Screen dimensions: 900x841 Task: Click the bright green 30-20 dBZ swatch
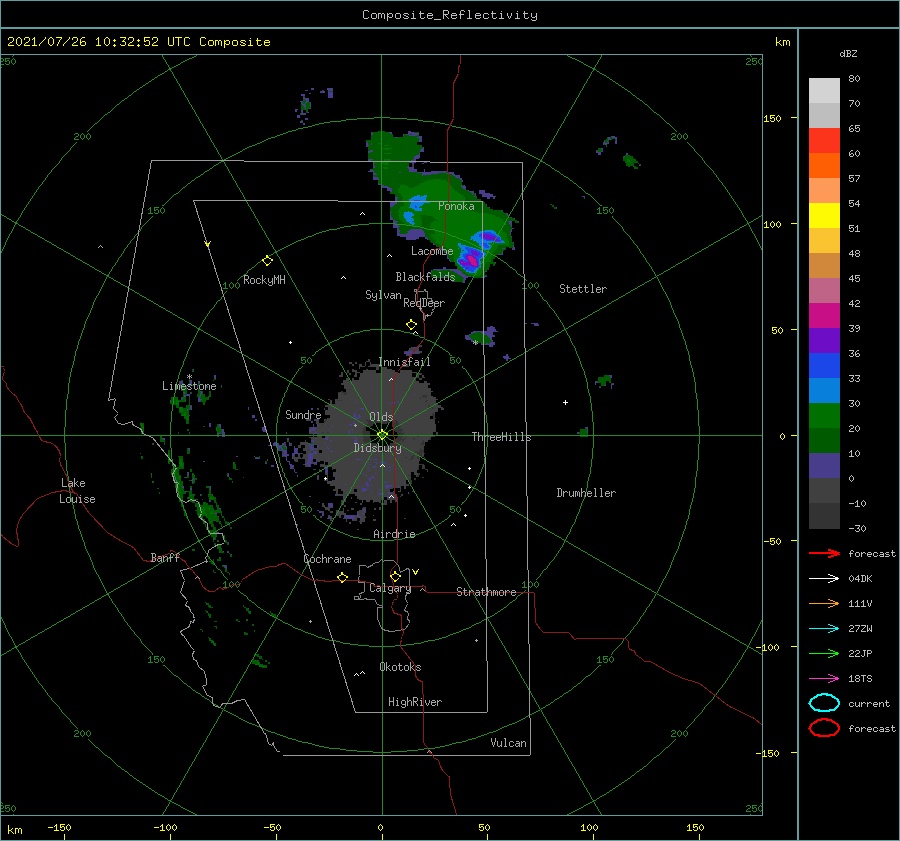pyautogui.click(x=824, y=416)
